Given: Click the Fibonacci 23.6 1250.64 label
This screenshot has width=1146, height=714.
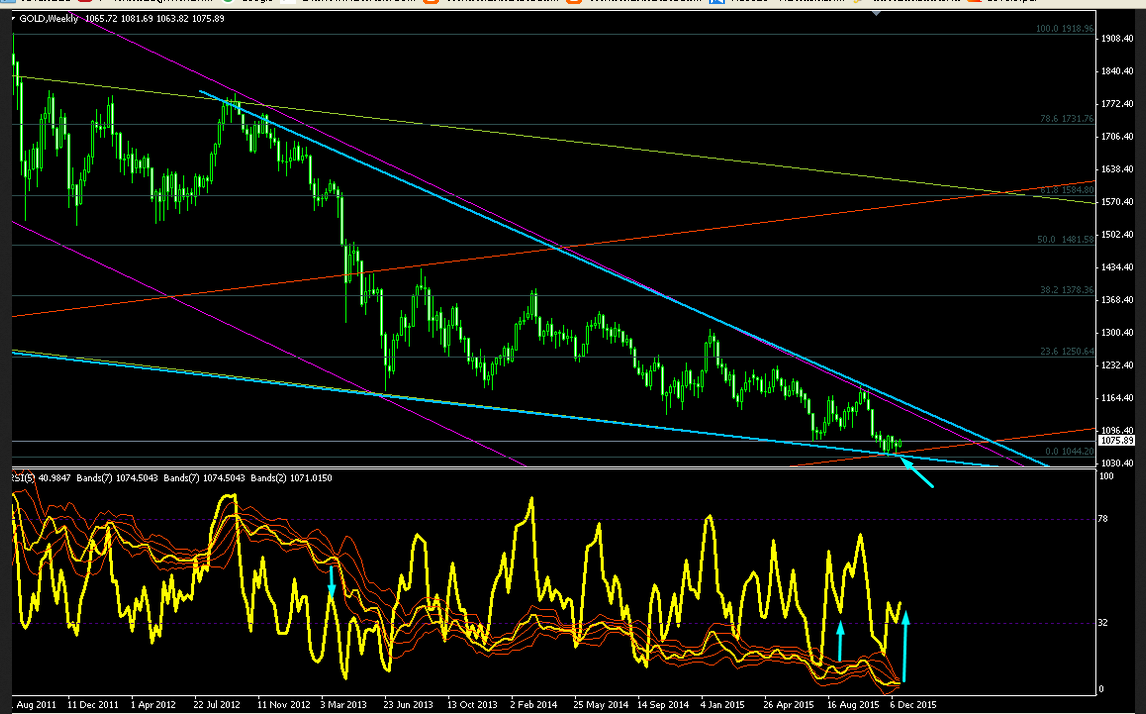Looking at the screenshot, I should [1067, 352].
